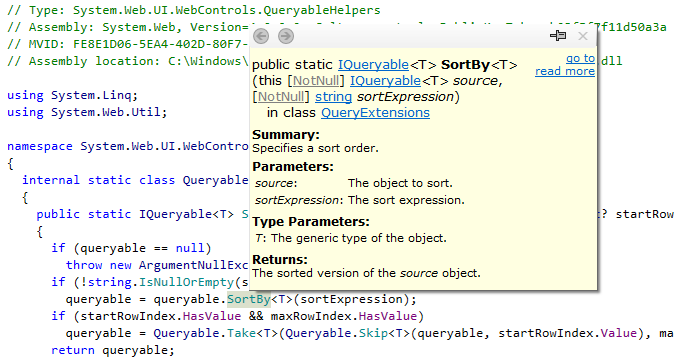676x364 pixels.
Task: Click the 'Summary:' heading in popup
Action: coord(286,135)
